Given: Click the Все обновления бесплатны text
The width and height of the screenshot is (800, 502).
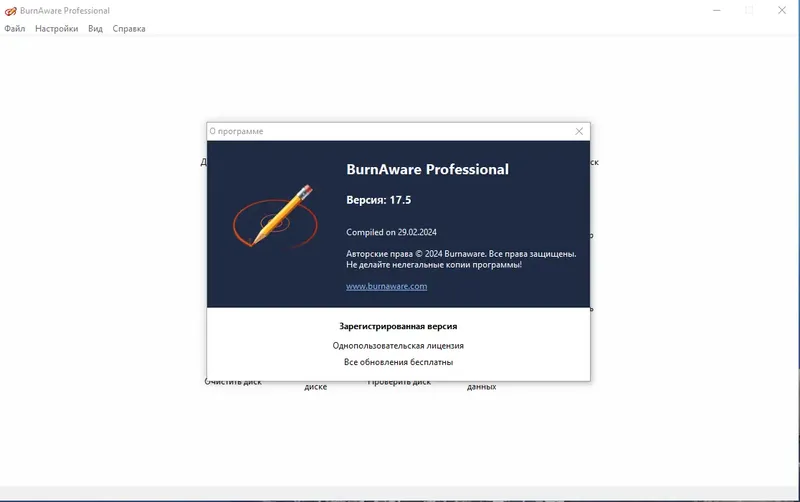Looking at the screenshot, I should pyautogui.click(x=398, y=362).
